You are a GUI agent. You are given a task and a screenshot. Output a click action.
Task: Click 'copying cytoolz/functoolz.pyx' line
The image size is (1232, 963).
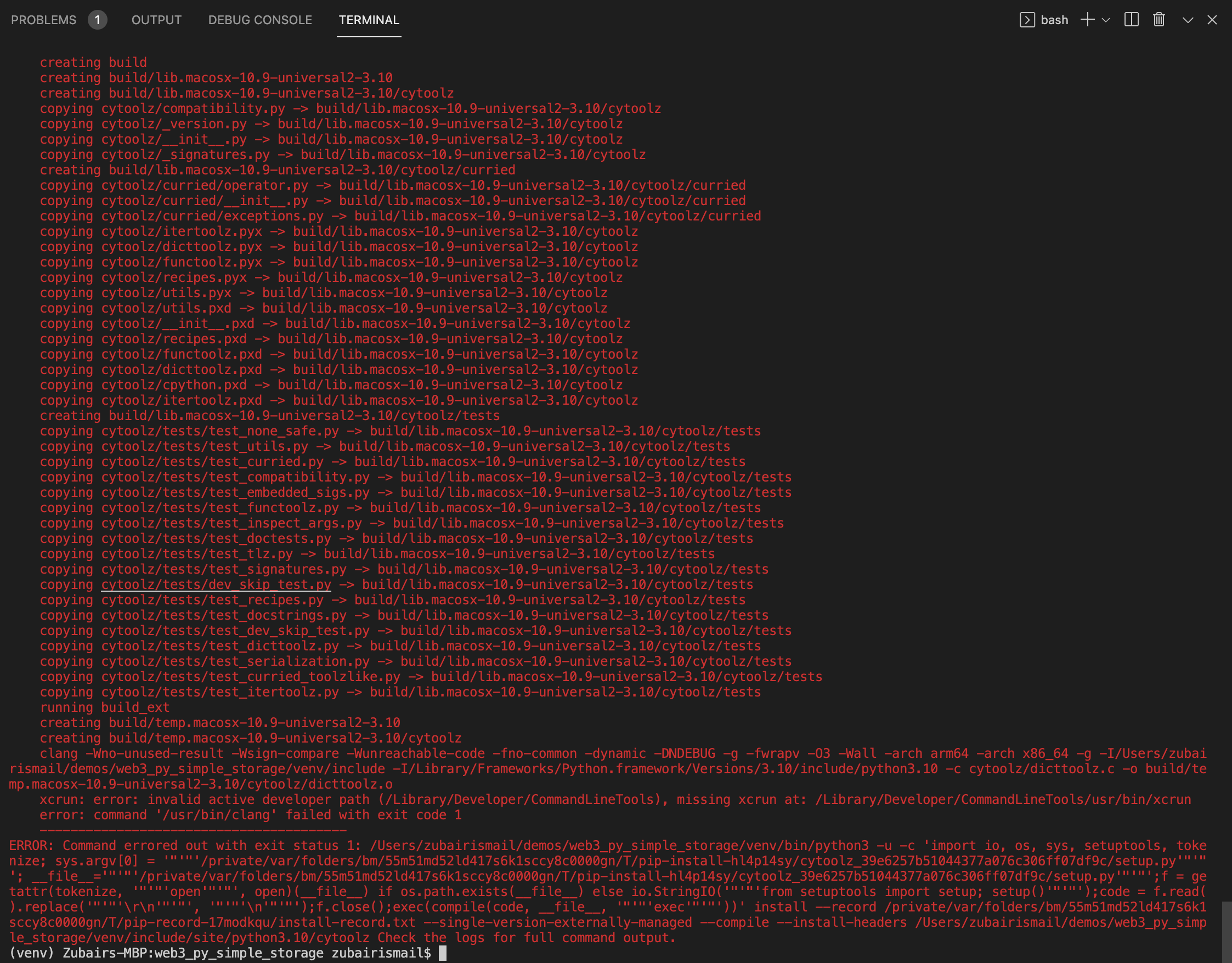point(339,262)
